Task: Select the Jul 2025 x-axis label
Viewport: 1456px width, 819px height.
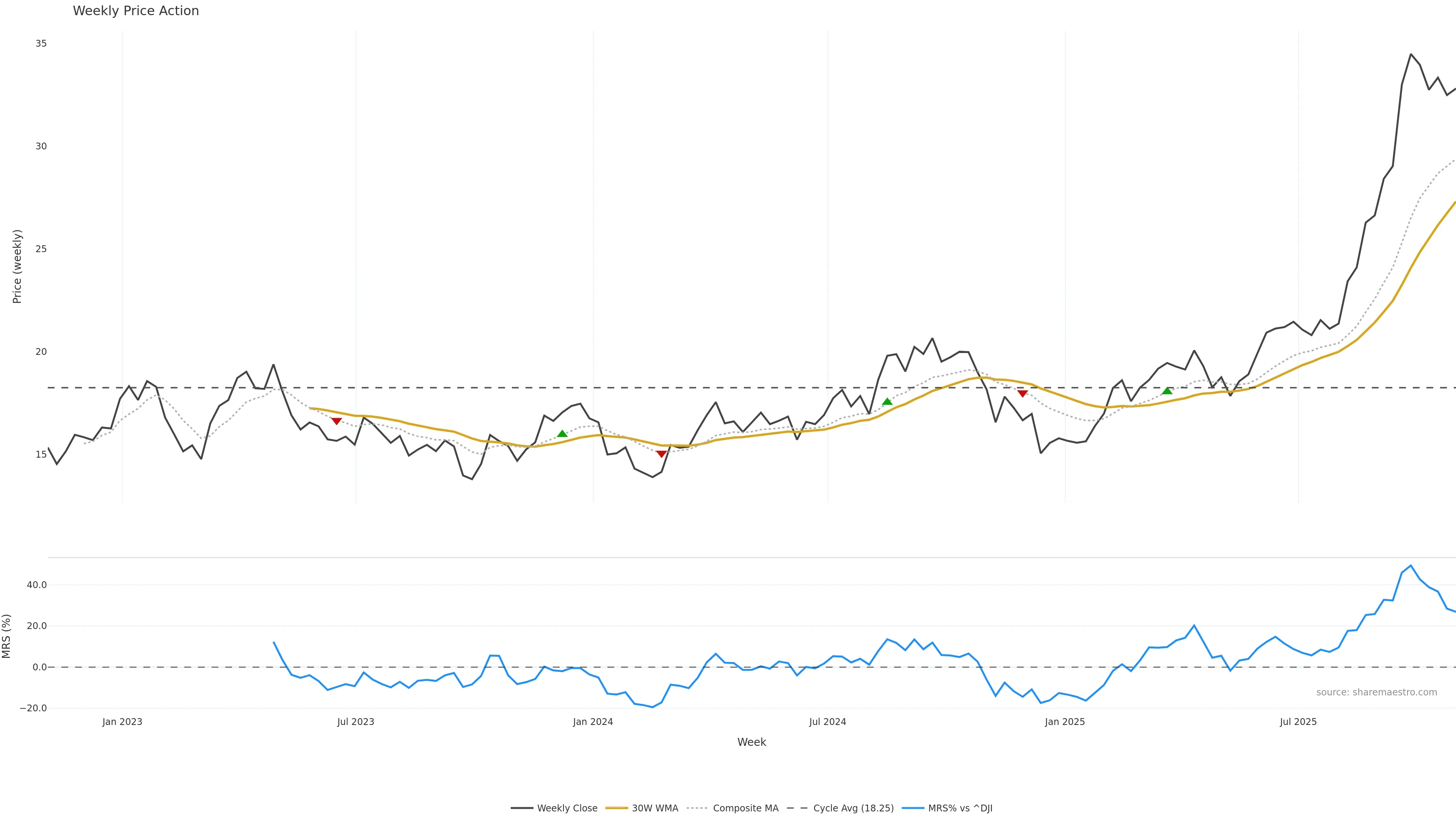Action: point(1298,722)
